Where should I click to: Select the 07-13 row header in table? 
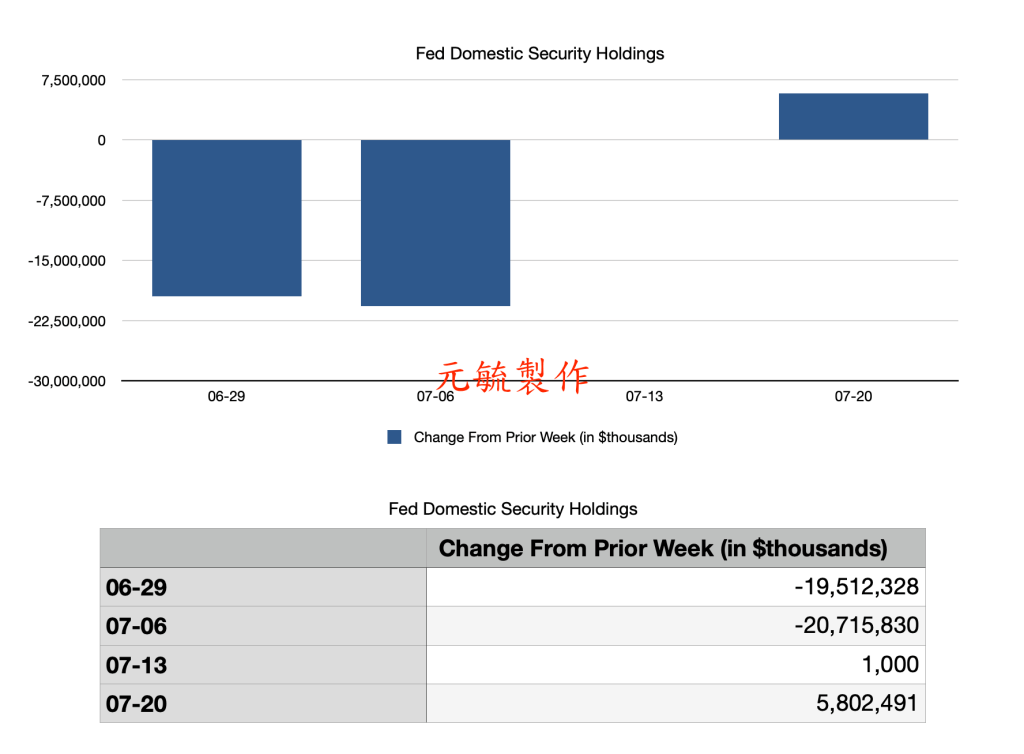263,665
